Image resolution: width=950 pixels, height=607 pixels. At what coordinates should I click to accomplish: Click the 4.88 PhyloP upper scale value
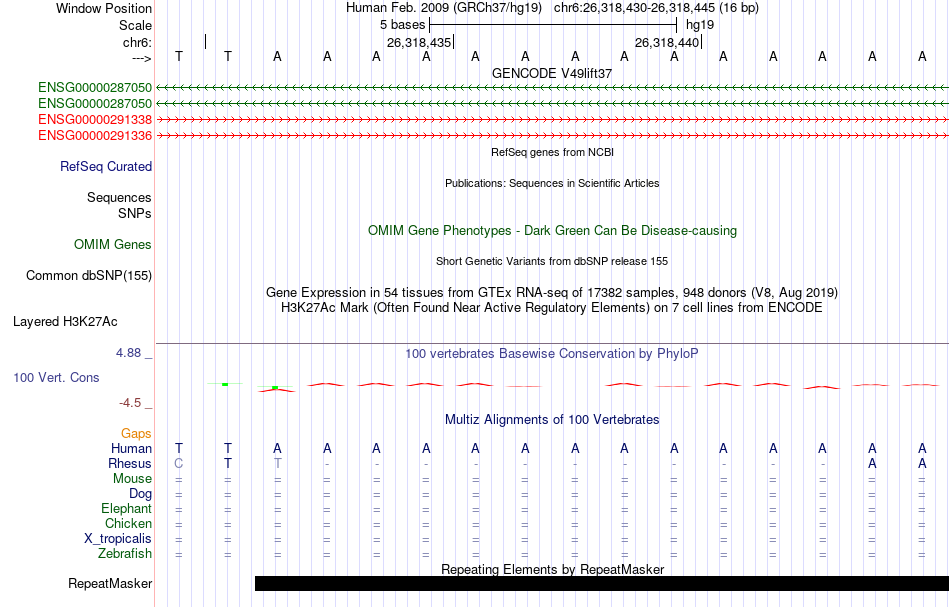tap(128, 353)
